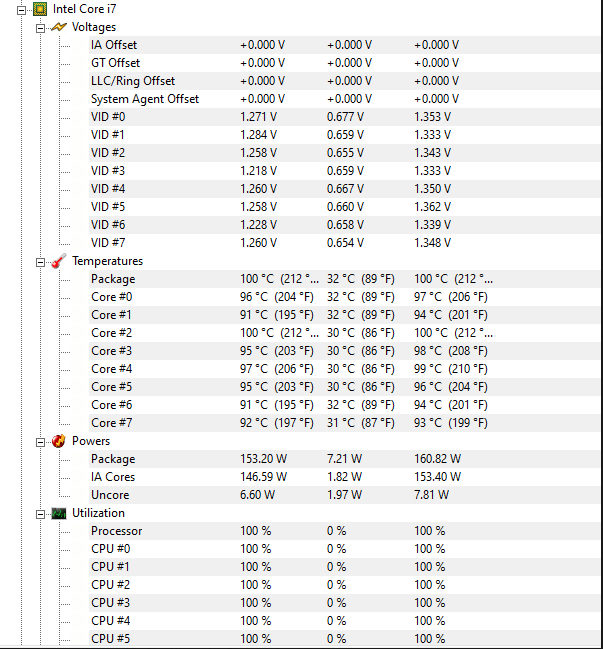Image resolution: width=603 pixels, height=649 pixels.
Task: Select the IA Cores power row
Action: coord(344,477)
